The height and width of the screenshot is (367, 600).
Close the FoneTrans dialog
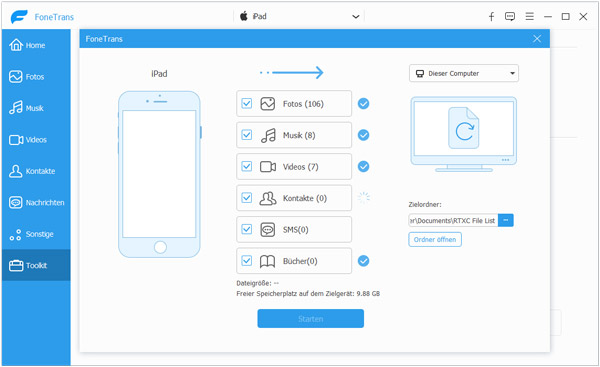[x=537, y=39]
